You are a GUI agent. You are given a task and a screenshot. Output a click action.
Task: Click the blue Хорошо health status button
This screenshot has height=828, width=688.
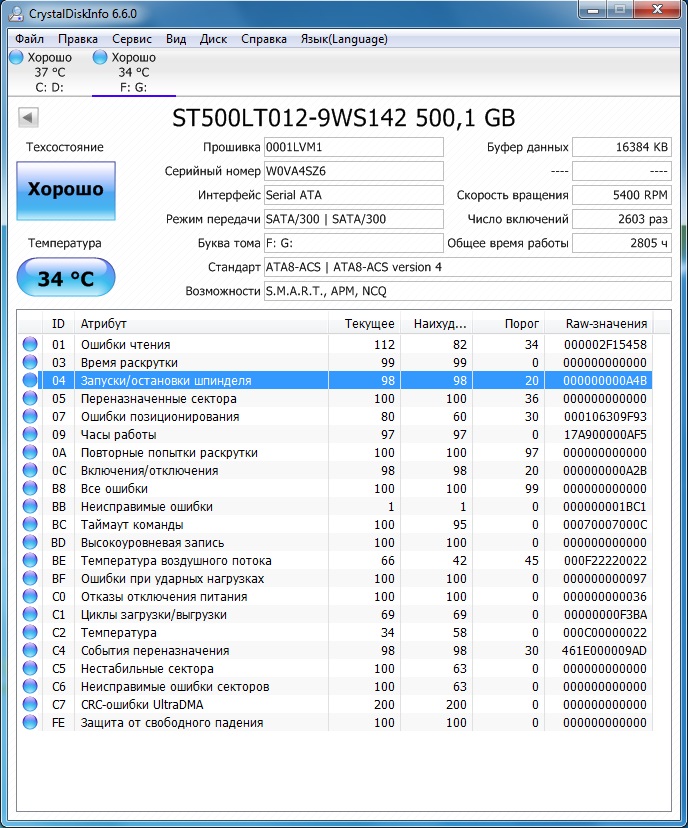click(x=66, y=190)
